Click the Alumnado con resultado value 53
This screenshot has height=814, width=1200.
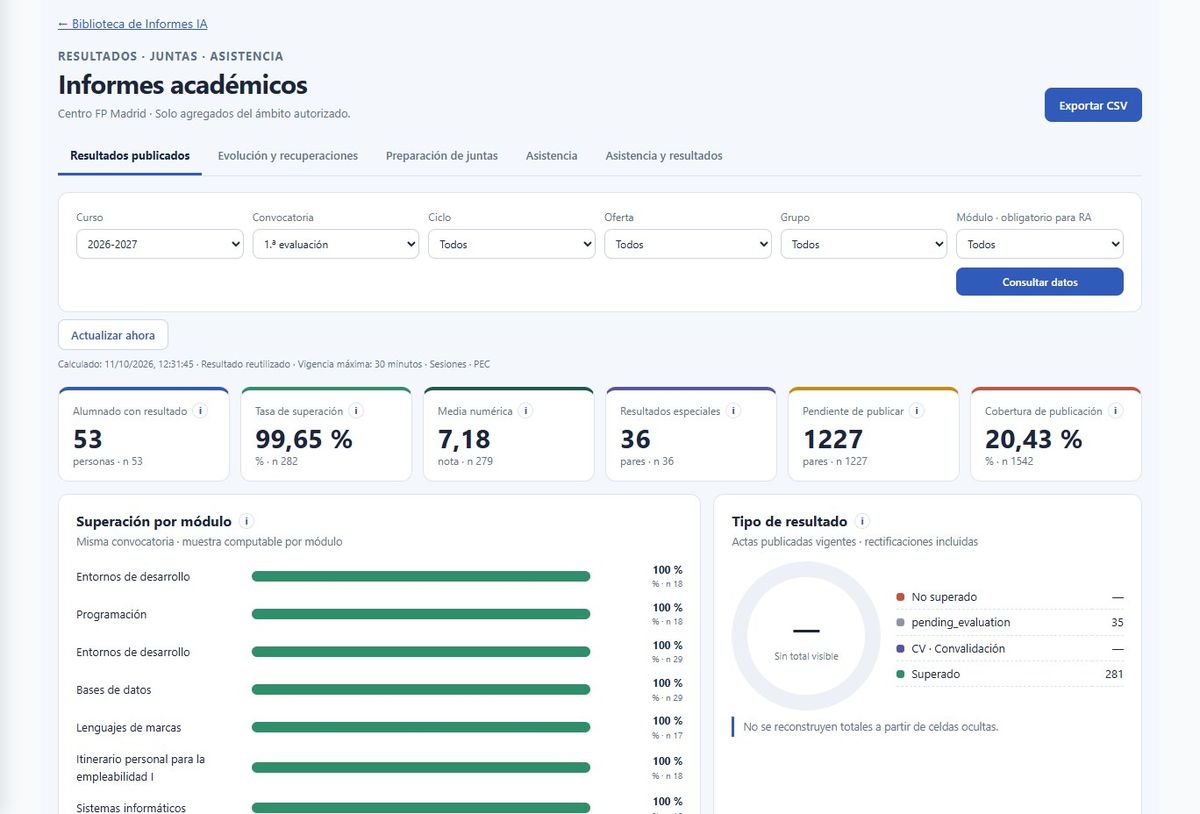(88, 439)
